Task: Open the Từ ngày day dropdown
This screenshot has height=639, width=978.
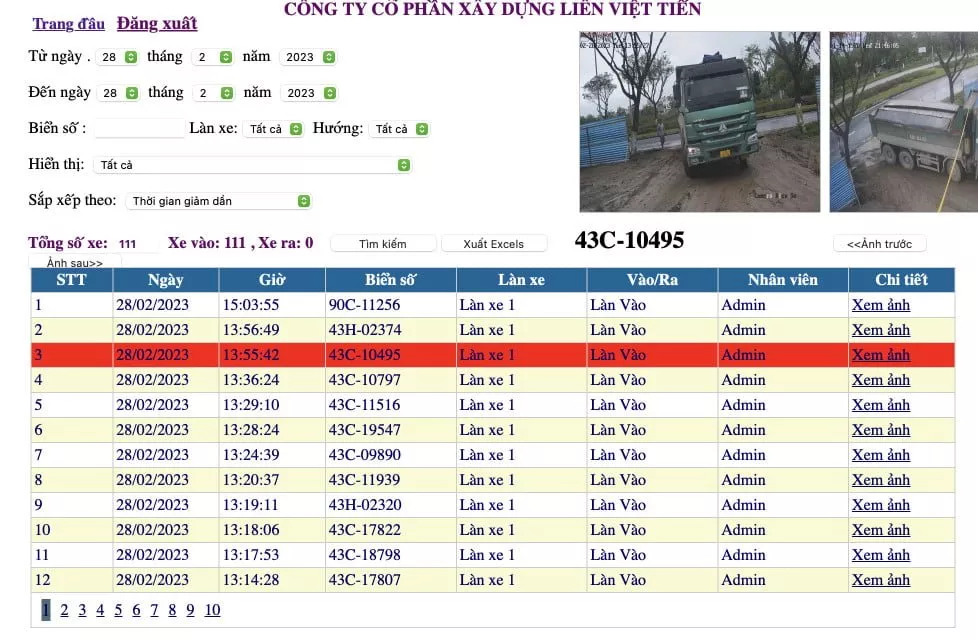Action: (117, 57)
